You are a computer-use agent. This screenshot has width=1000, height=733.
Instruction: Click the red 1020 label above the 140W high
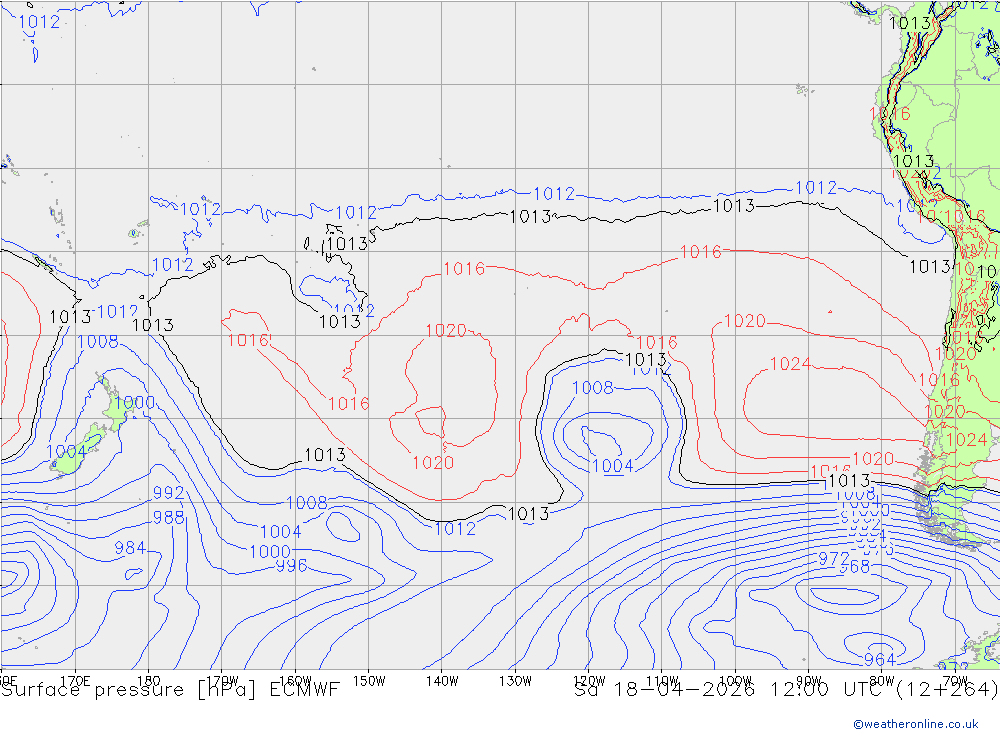point(446,330)
